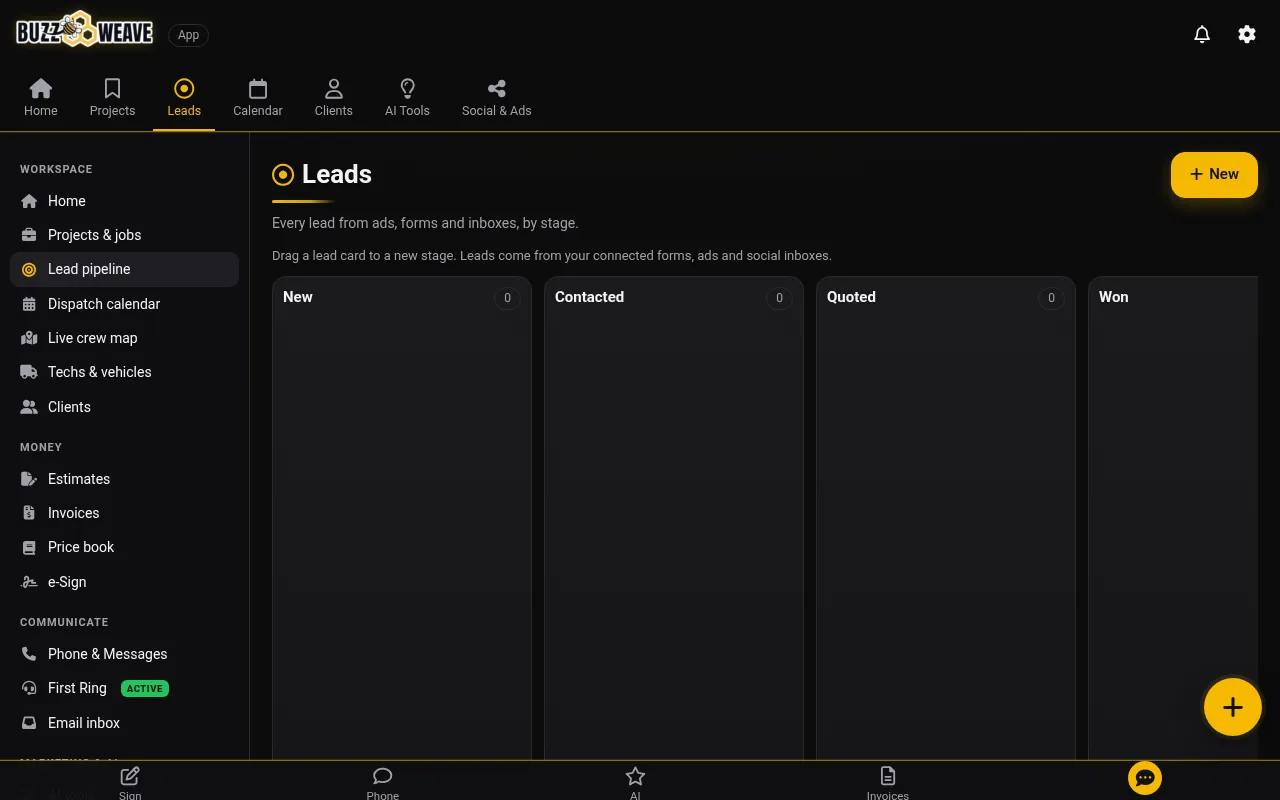Viewport: 1280px width, 800px height.
Task: Open AI star in the bottom bar
Action: (635, 782)
